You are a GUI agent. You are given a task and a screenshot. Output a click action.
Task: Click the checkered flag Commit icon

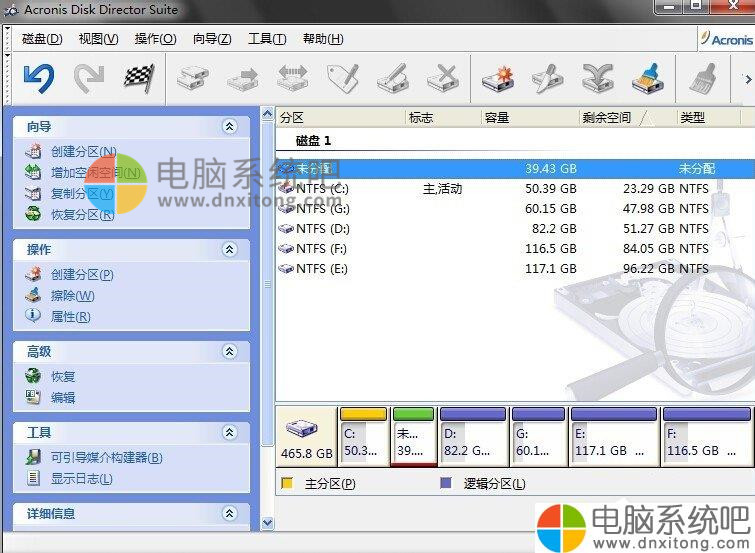(x=139, y=79)
